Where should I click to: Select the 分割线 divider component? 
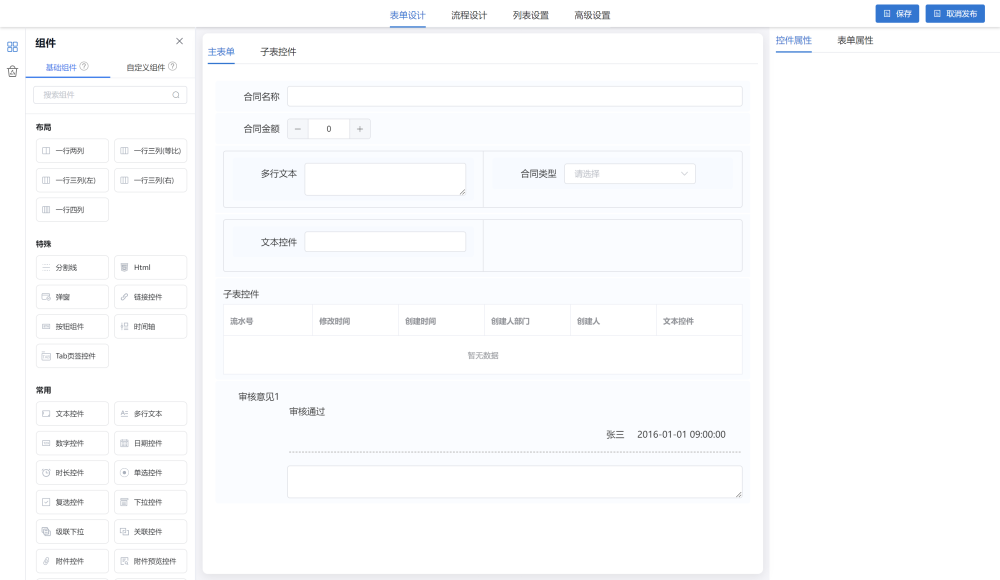coord(72,268)
